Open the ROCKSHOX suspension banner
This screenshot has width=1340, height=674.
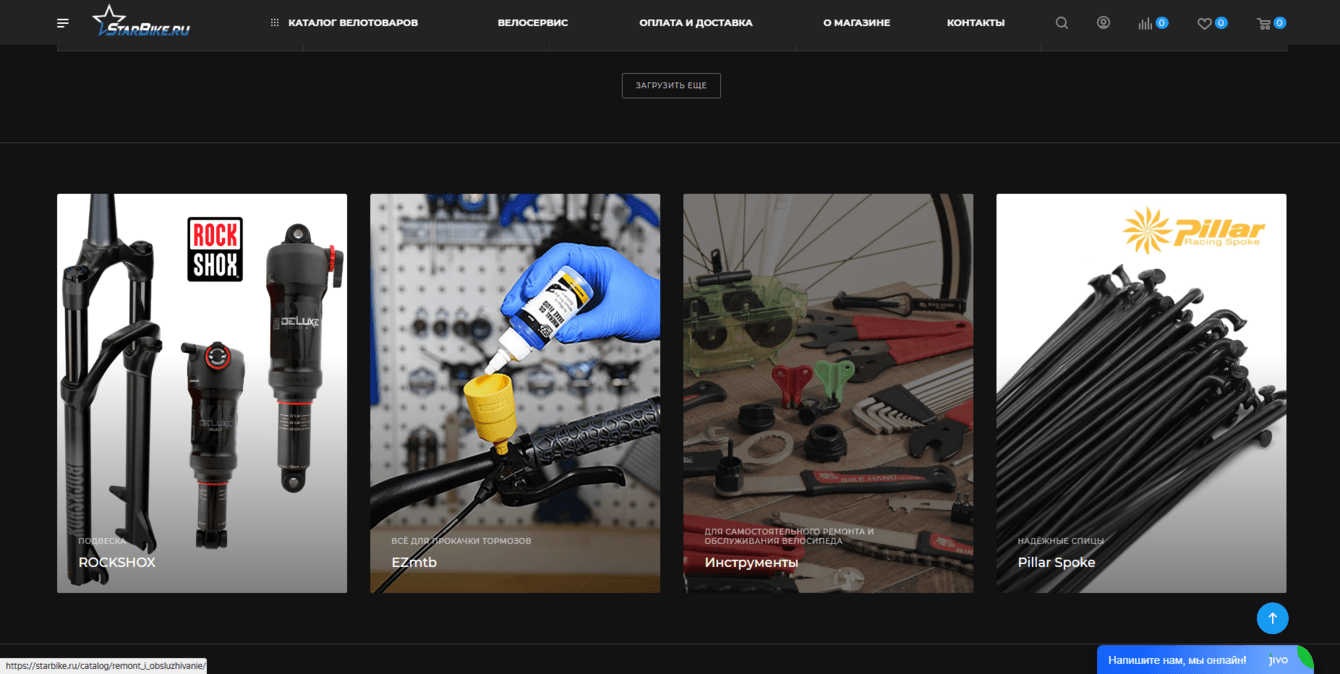point(202,393)
